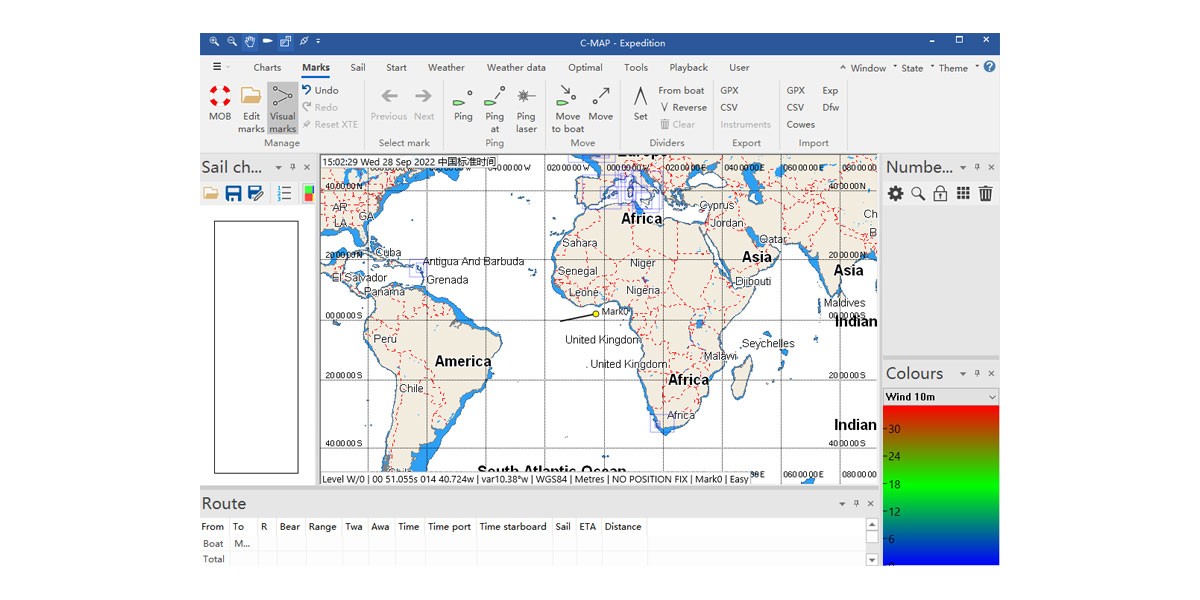
Task: Choose the Ping laser tool
Action: point(526,96)
